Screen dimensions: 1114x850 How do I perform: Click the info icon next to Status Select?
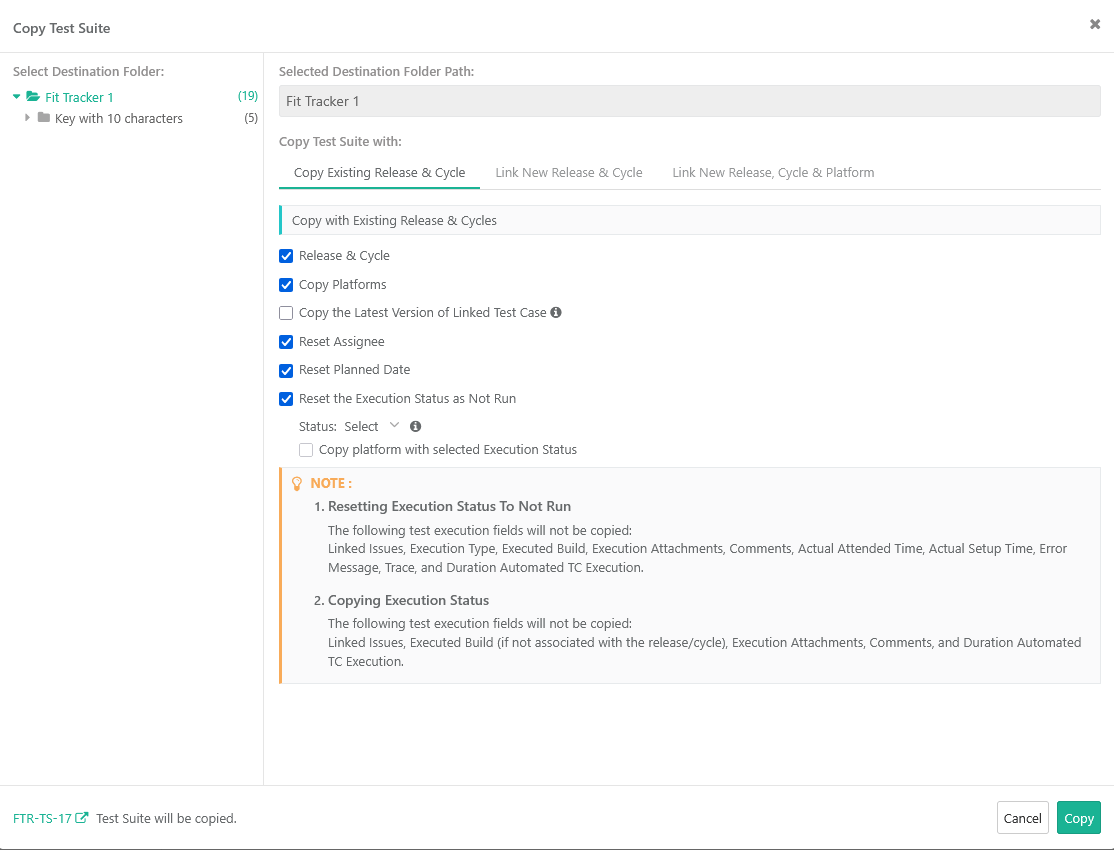click(415, 426)
